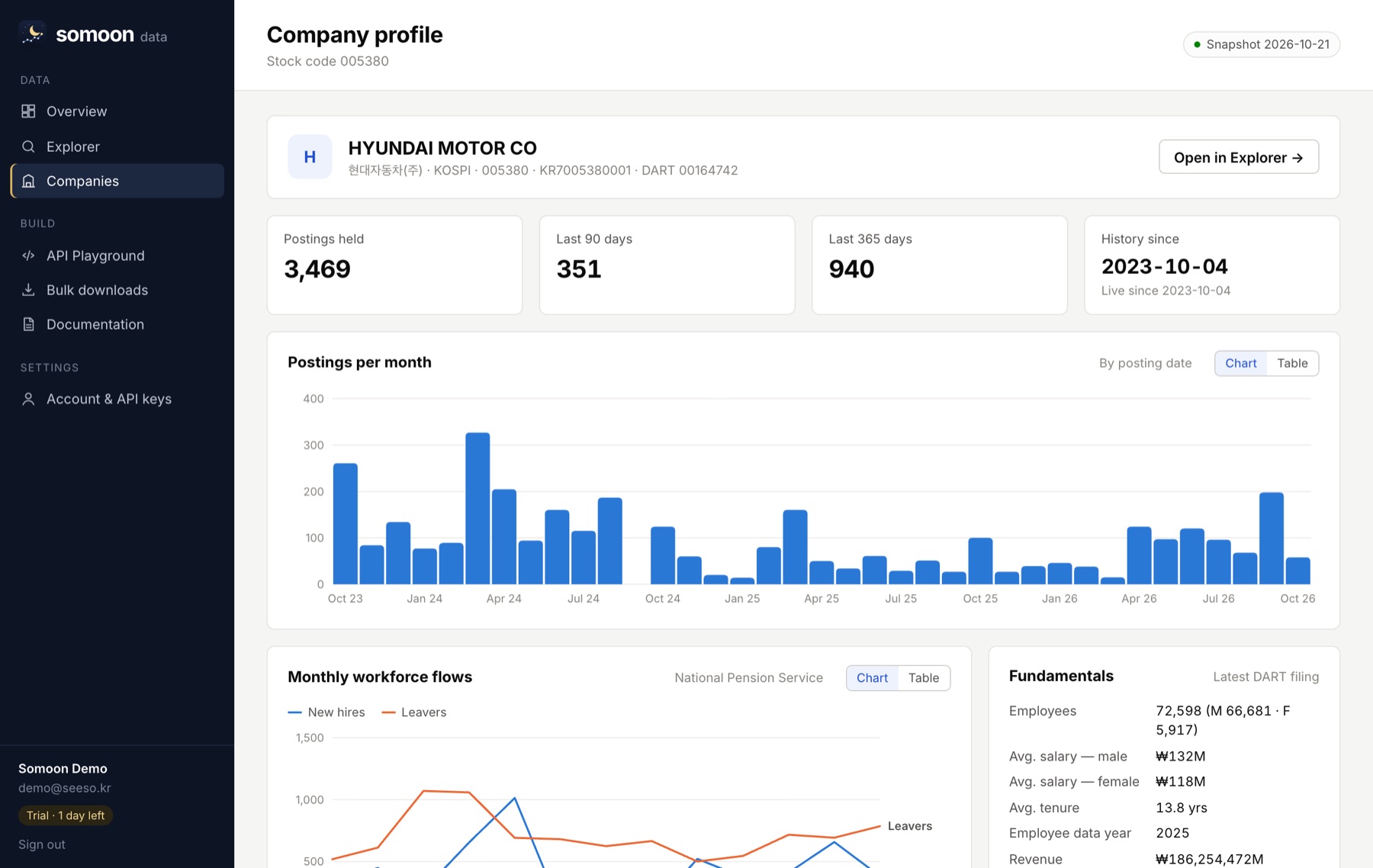
Task: Go to Explorer in the sidebar
Action: coord(117,146)
